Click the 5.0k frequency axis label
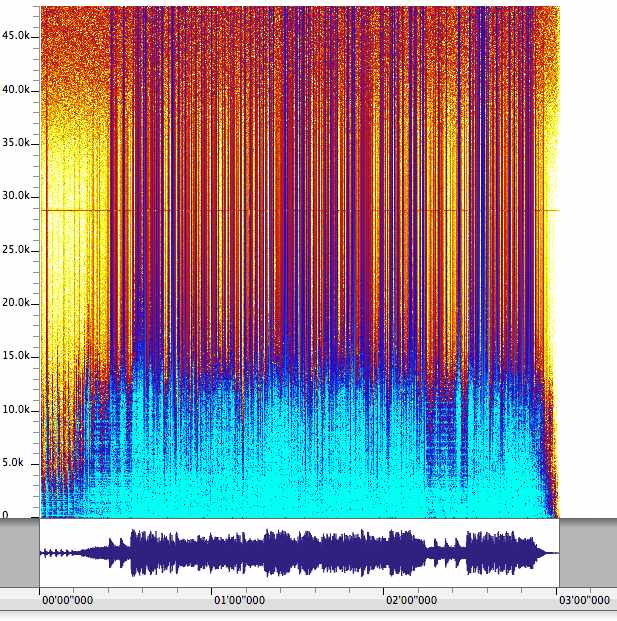The height and width of the screenshot is (621, 617). (x=13, y=462)
